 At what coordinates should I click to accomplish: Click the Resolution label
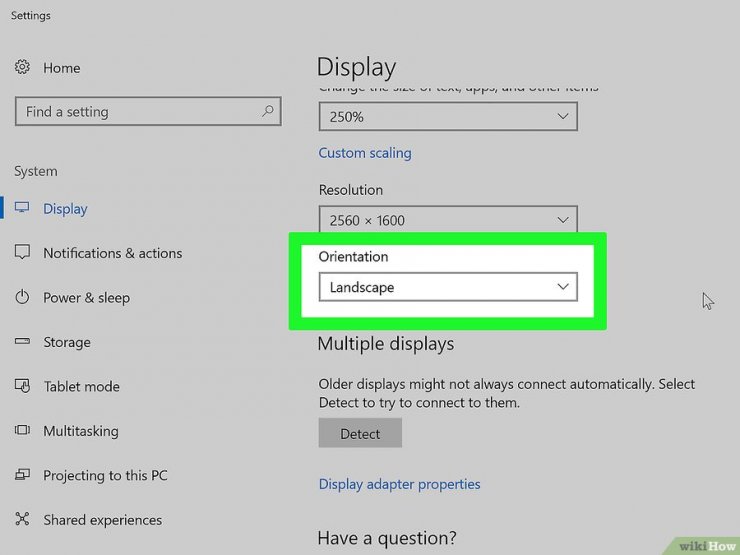[x=351, y=190]
